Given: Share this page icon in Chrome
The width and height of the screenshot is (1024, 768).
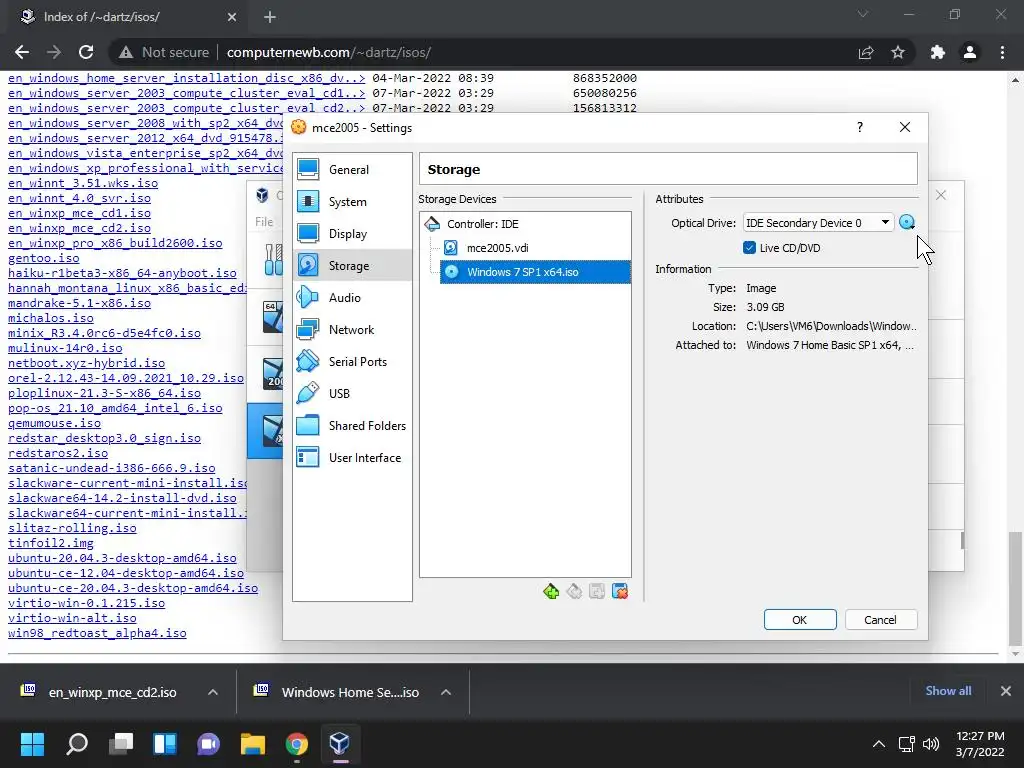Looking at the screenshot, I should point(866,52).
